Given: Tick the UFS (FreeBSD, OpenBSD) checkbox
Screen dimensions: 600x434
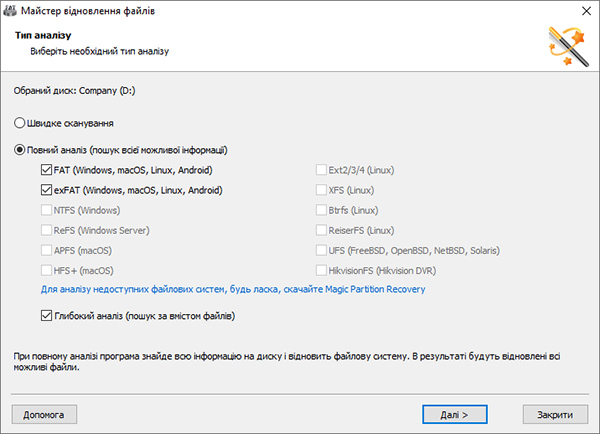Looking at the screenshot, I should pyautogui.click(x=321, y=250).
